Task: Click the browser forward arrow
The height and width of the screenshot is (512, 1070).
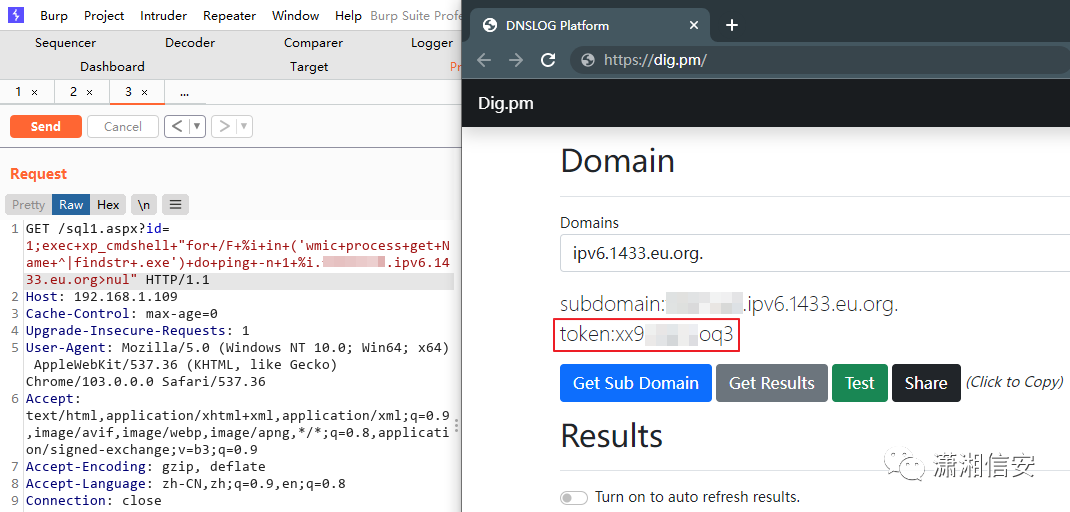Action: 516,60
